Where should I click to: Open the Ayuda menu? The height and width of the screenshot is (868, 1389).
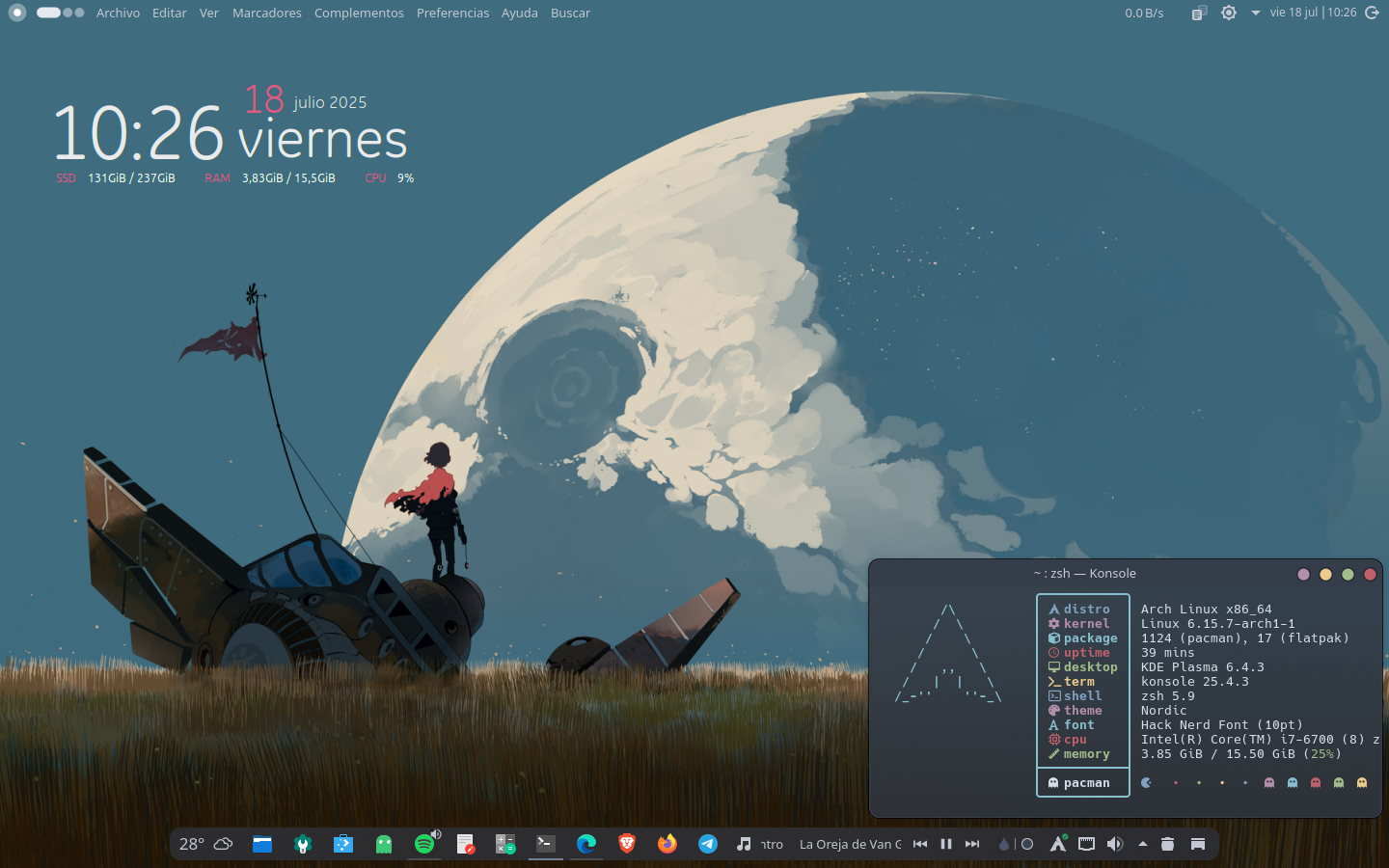[x=520, y=13]
